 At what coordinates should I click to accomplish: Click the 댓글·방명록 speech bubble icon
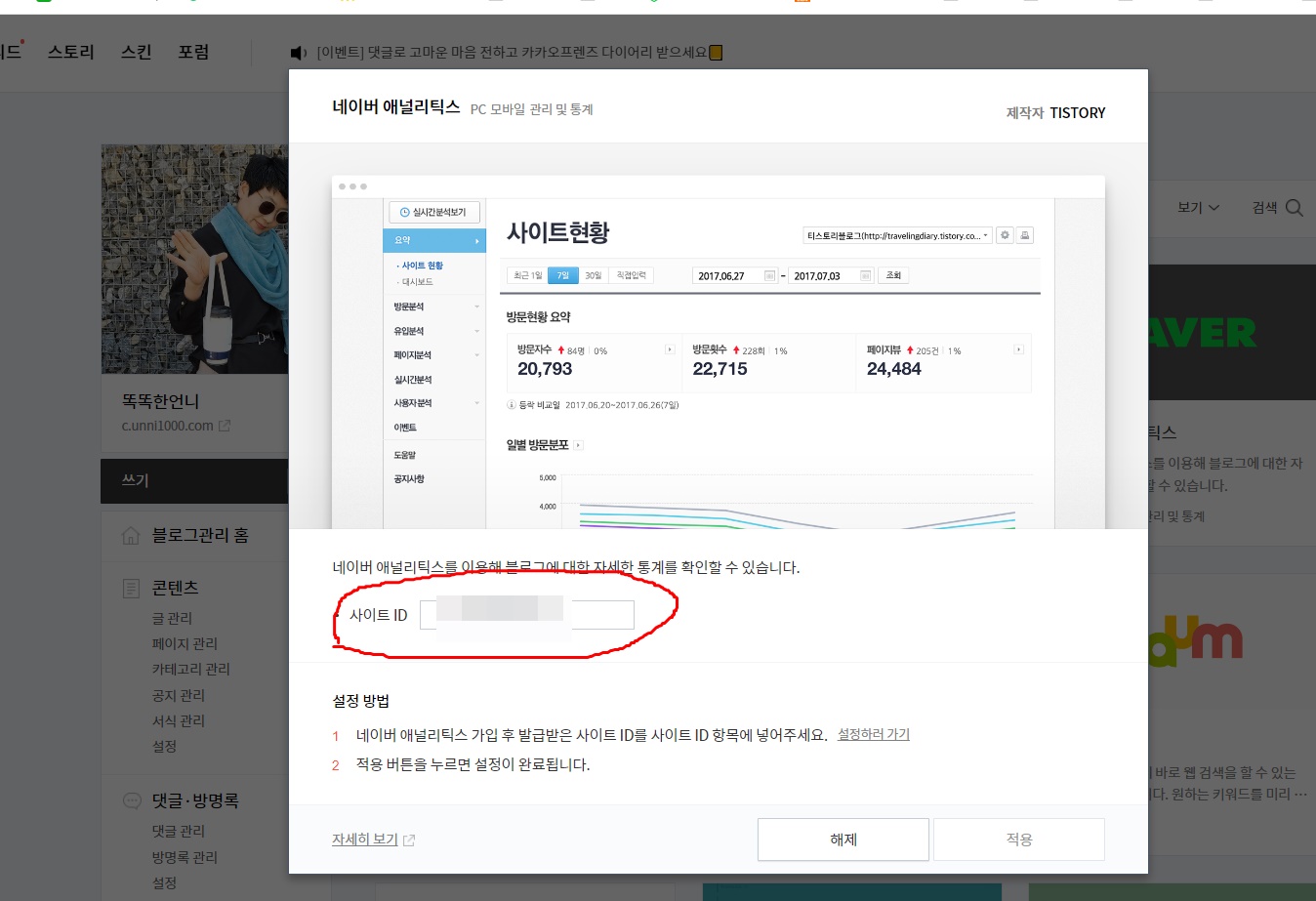[132, 800]
